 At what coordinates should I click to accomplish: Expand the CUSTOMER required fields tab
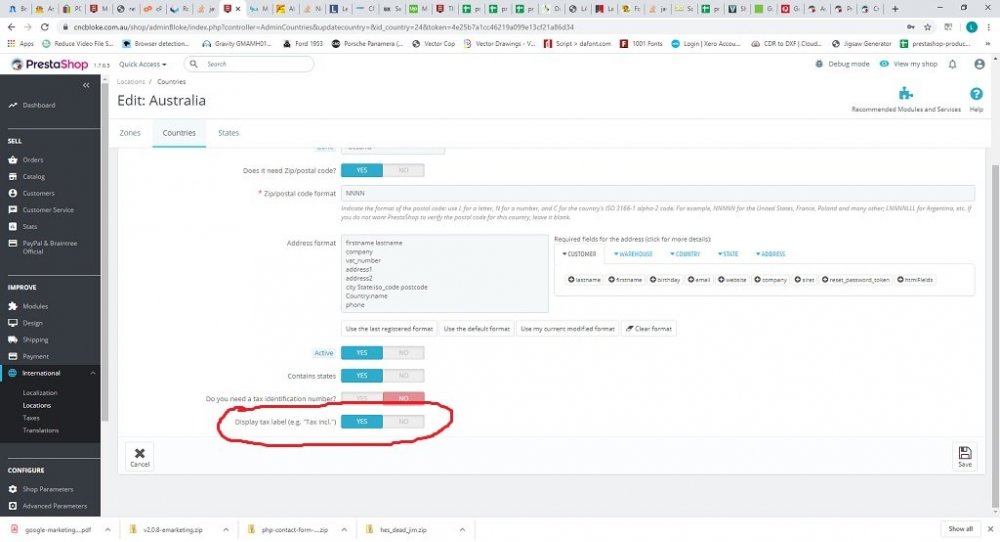578,254
